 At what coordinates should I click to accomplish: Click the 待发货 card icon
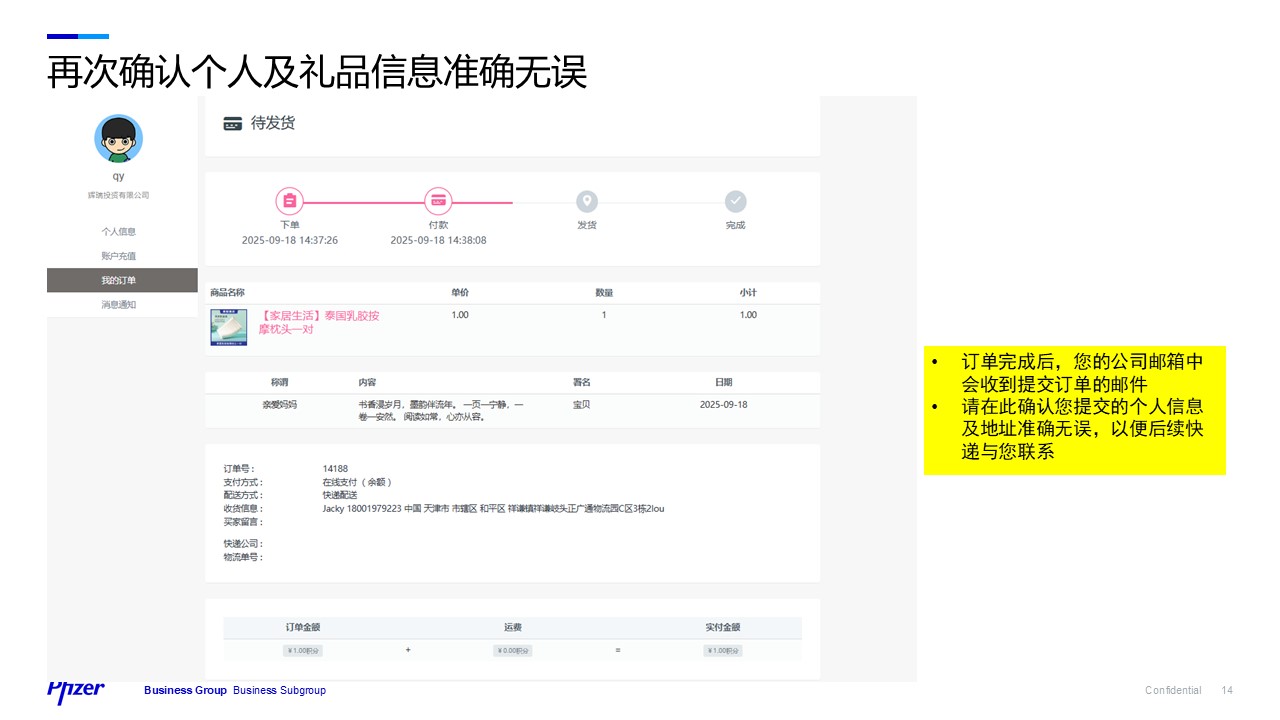[232, 124]
